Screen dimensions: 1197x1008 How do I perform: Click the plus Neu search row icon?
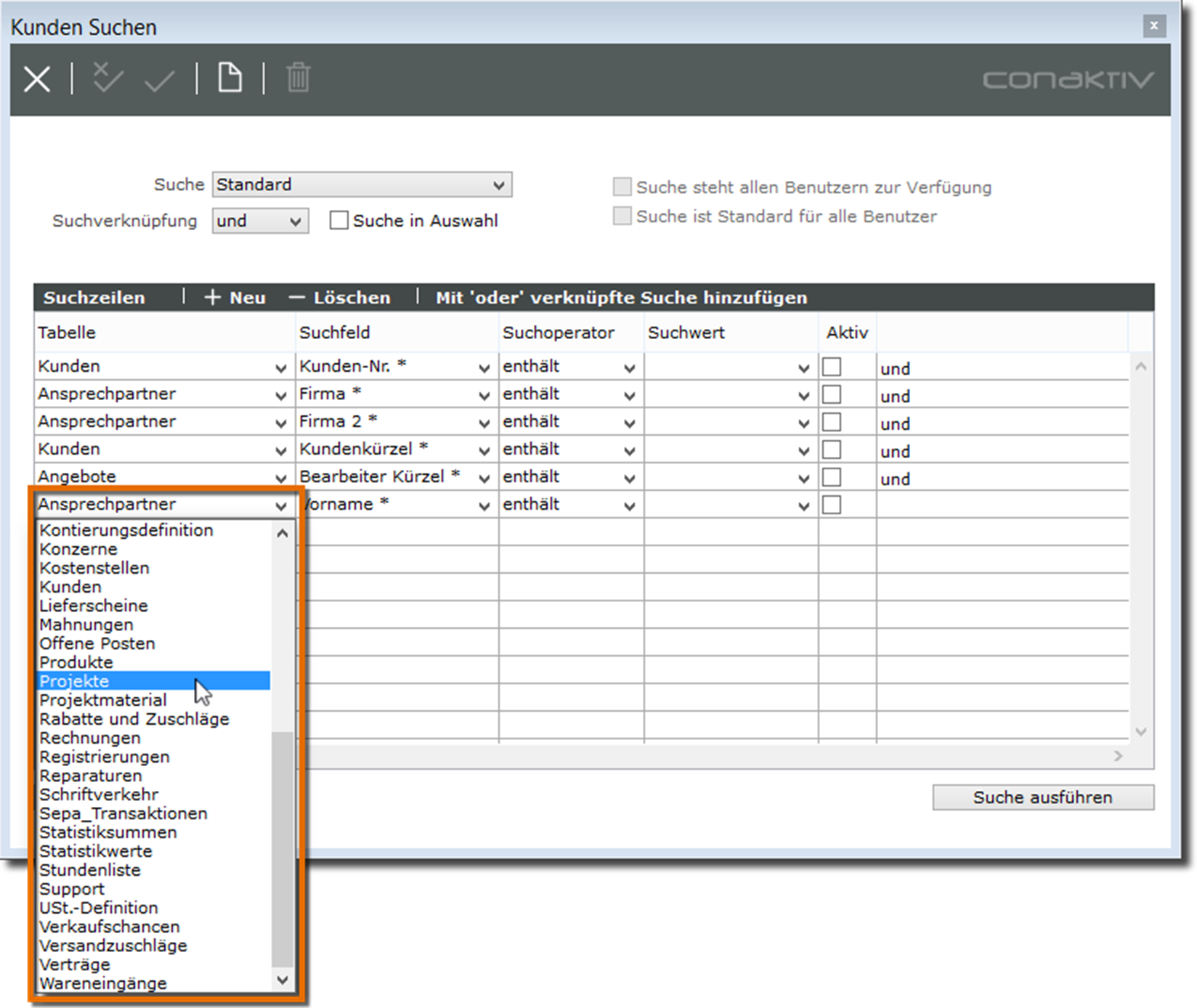click(x=212, y=298)
